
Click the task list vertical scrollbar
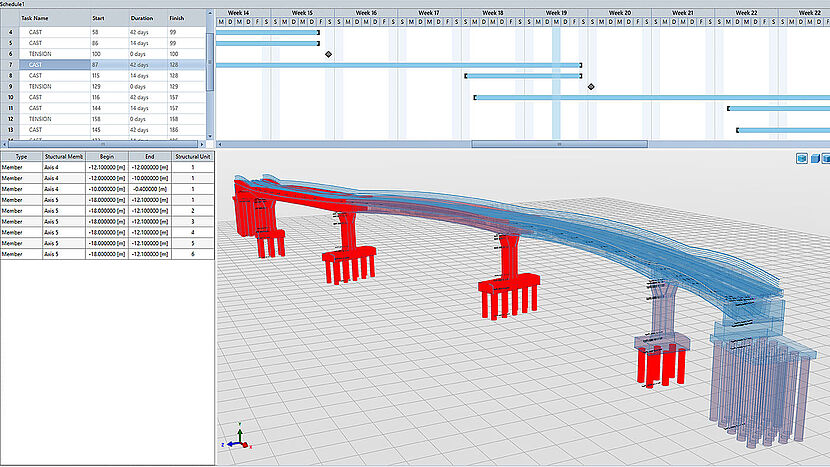[209, 45]
